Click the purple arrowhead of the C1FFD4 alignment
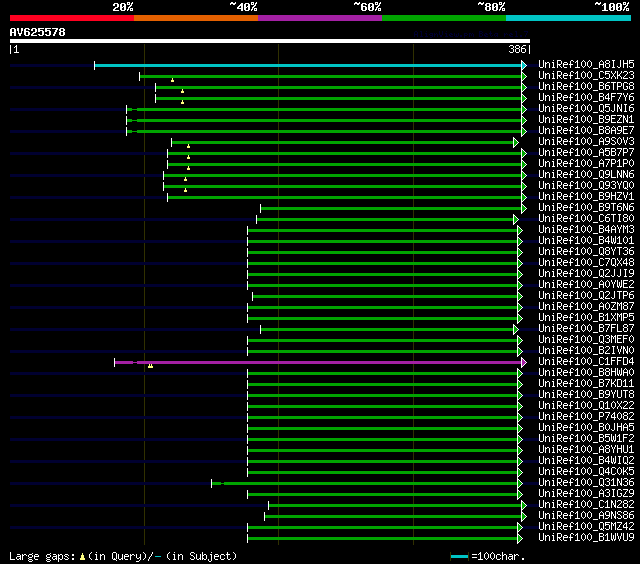Viewport: 640px width, 564px height. pos(524,362)
